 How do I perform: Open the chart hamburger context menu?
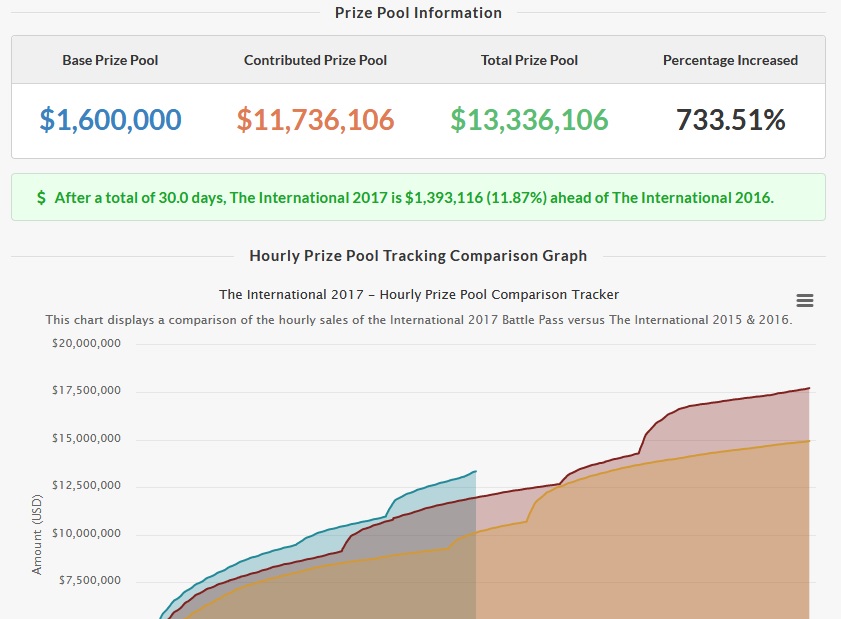[805, 300]
